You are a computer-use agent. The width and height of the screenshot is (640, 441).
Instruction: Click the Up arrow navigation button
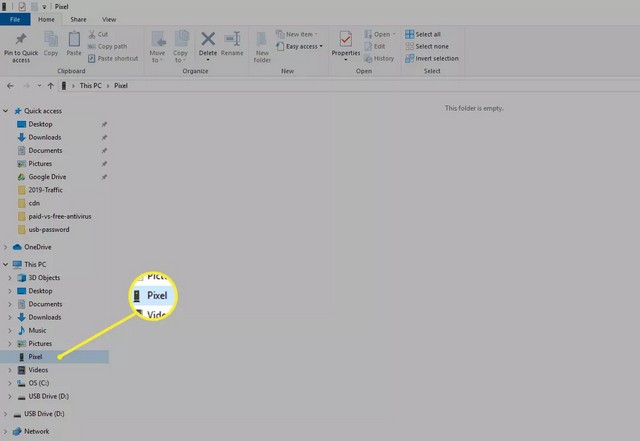pos(50,86)
